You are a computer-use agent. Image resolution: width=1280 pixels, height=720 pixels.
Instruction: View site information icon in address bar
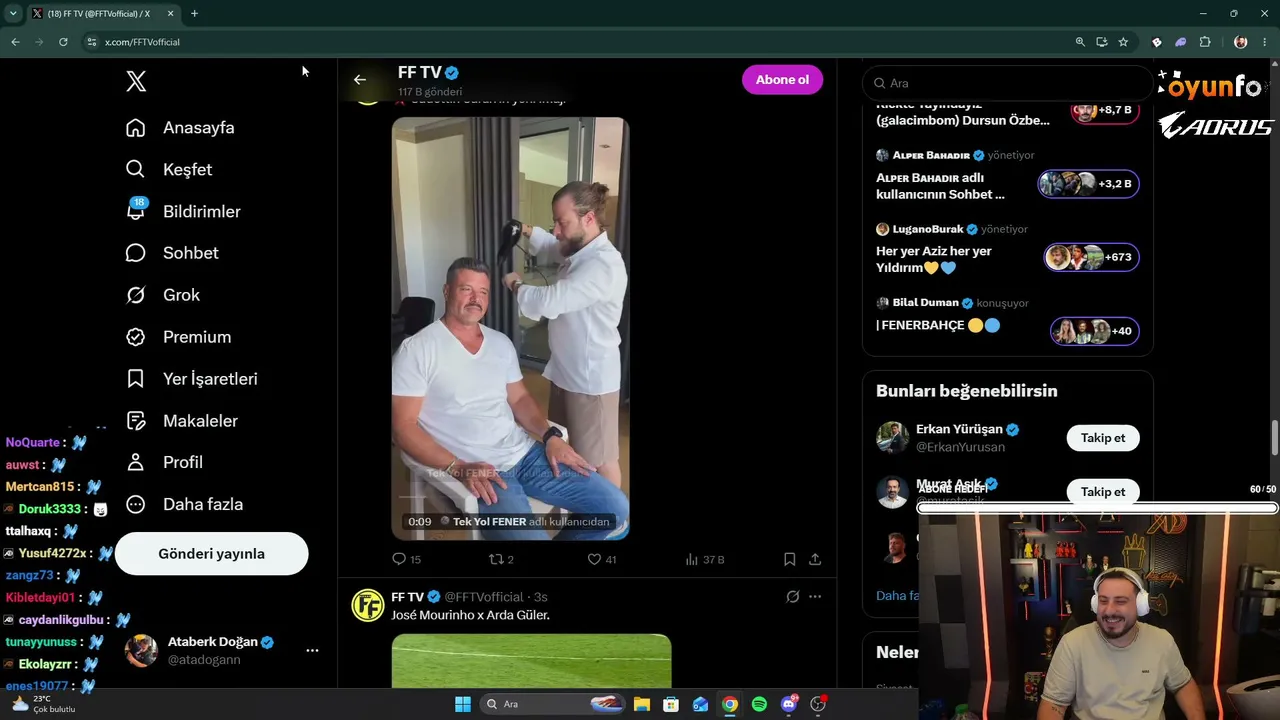pos(91,42)
